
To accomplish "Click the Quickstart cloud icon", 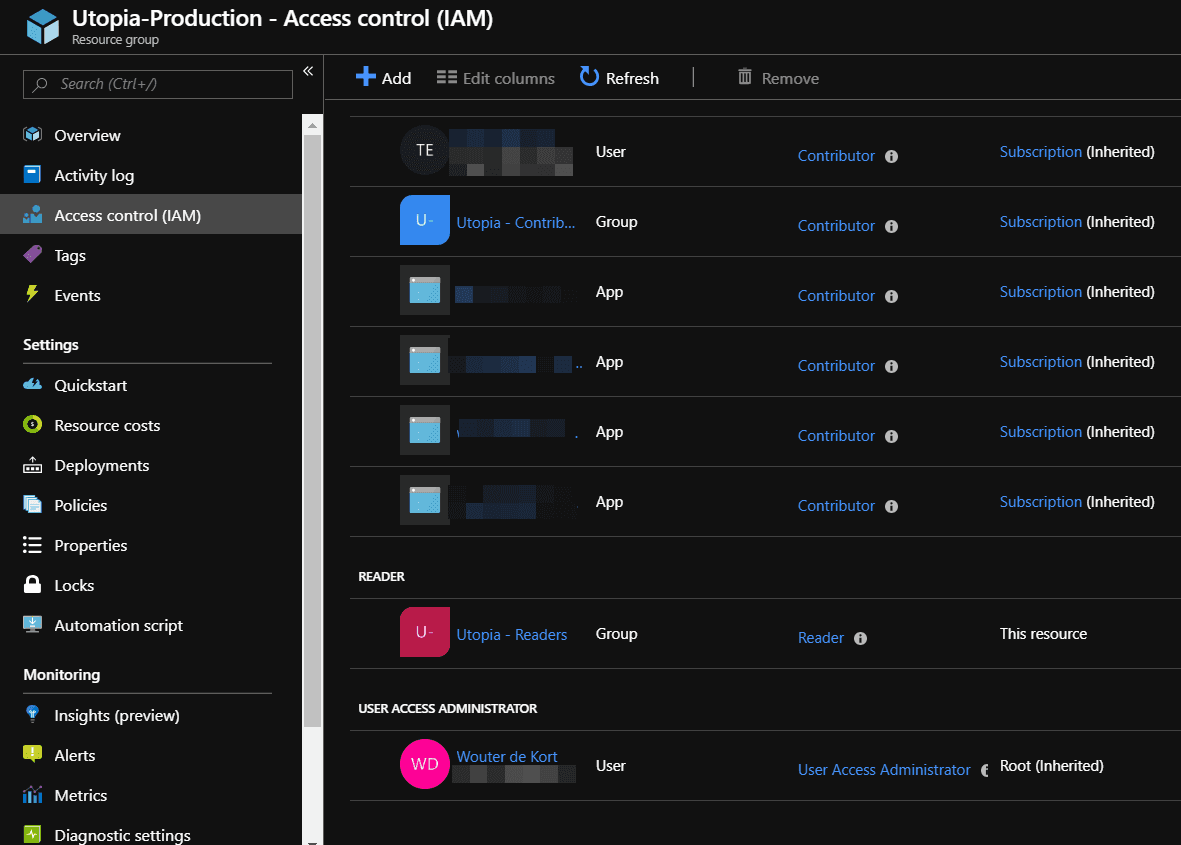I will (x=32, y=385).
